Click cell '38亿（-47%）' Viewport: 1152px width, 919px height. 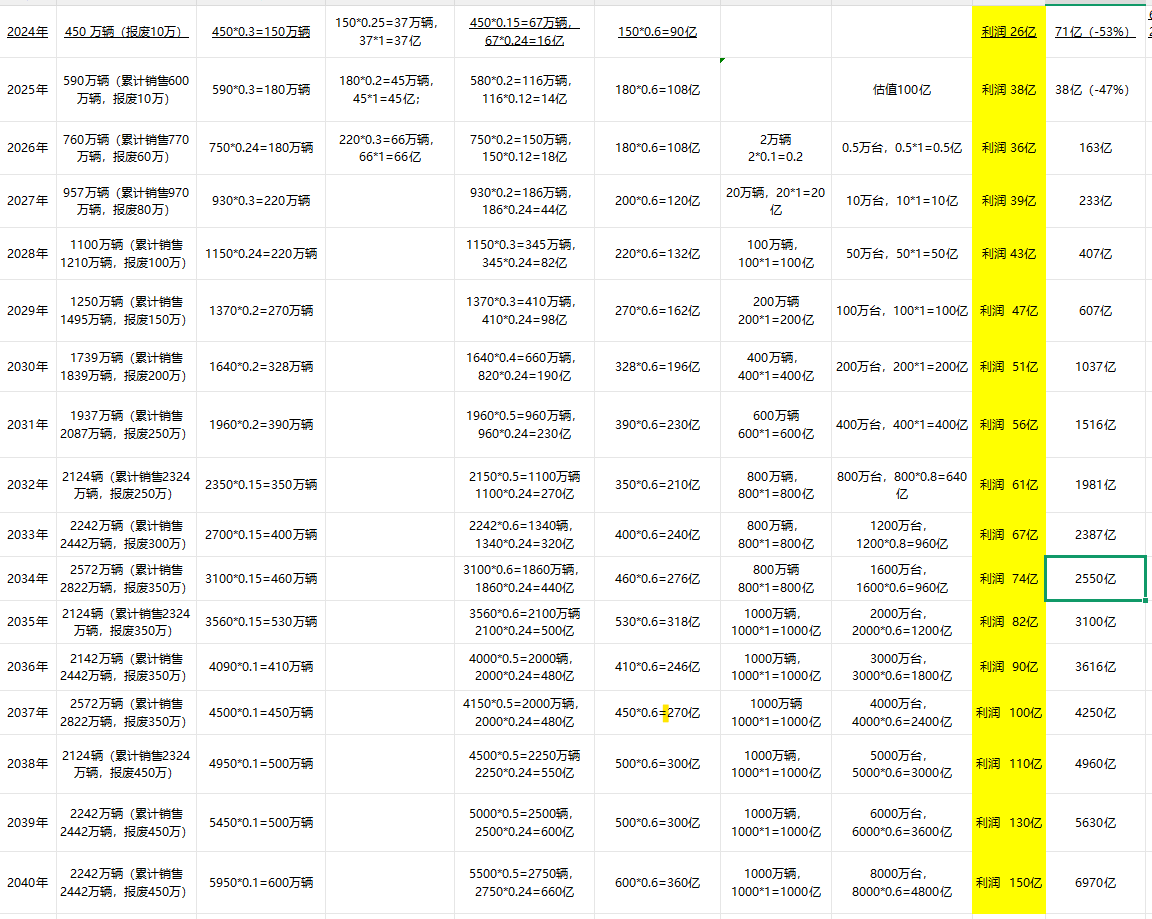1095,90
